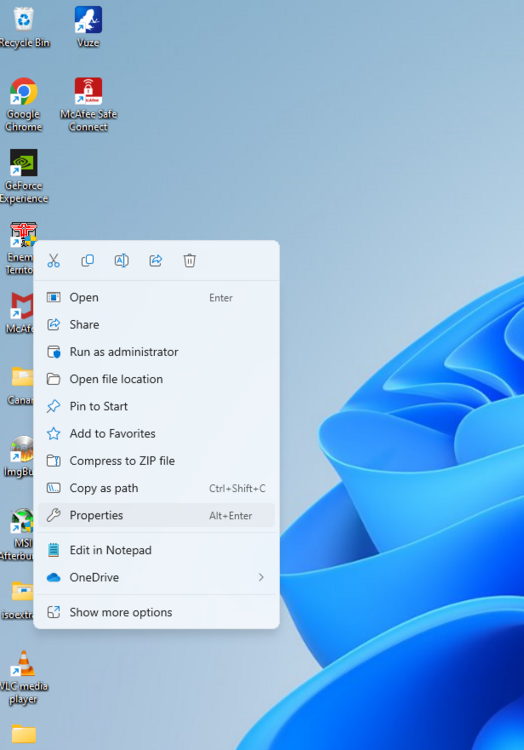The image size is (524, 750).
Task: Select the Google Chrome desktop shortcut
Action: coord(23,105)
